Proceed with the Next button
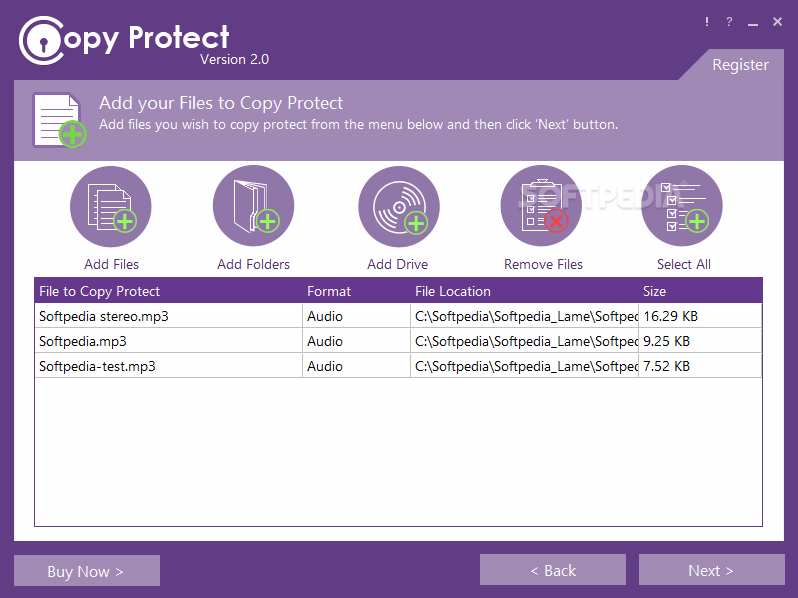798x598 pixels. (x=711, y=570)
